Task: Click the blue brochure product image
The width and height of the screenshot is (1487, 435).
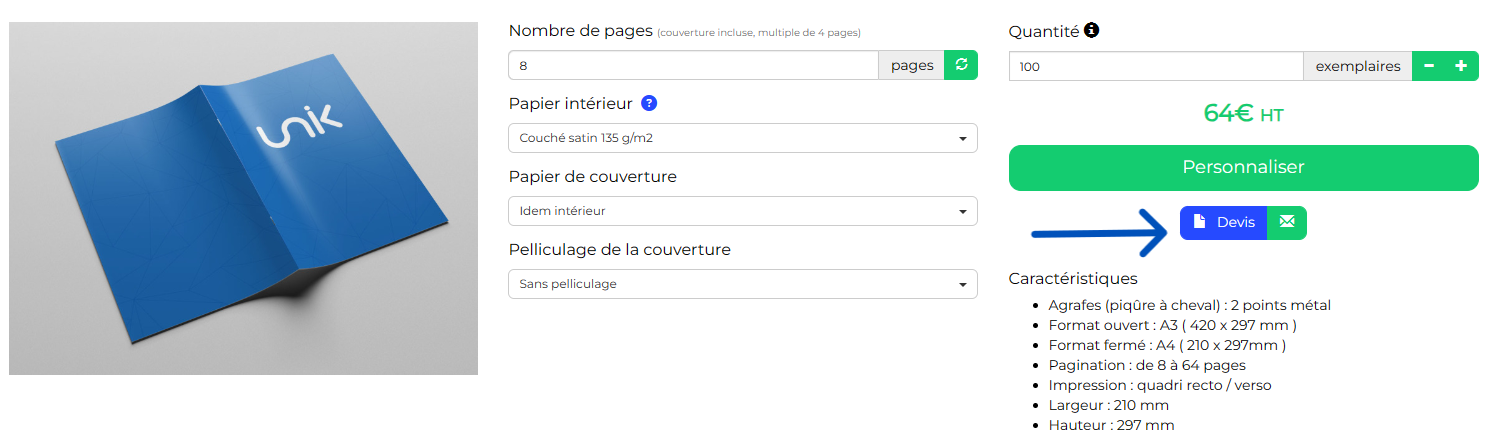Action: [x=243, y=198]
